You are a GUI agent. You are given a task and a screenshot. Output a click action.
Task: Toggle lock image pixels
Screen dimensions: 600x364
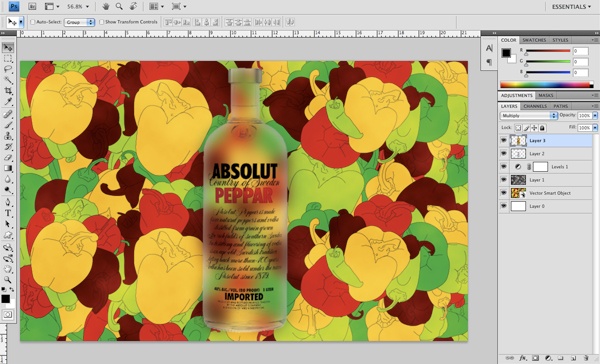point(526,127)
